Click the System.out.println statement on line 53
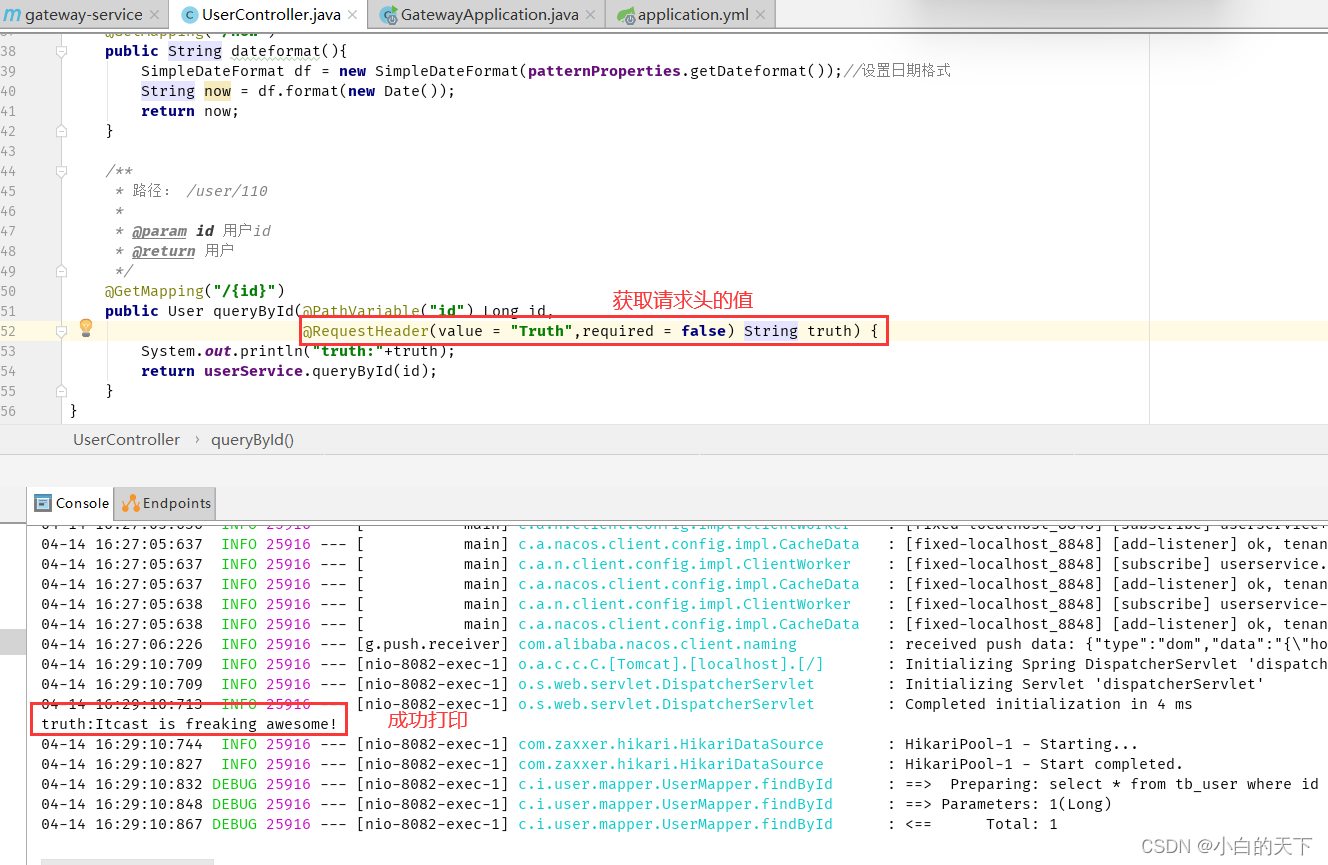The image size is (1328, 865). click(298, 351)
